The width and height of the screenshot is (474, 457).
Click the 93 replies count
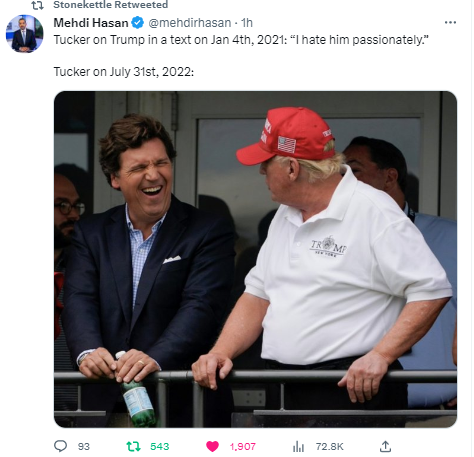84,446
